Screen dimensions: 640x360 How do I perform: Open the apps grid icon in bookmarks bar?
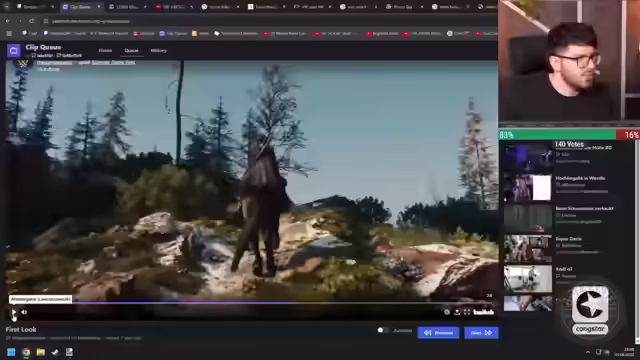[x=9, y=33]
